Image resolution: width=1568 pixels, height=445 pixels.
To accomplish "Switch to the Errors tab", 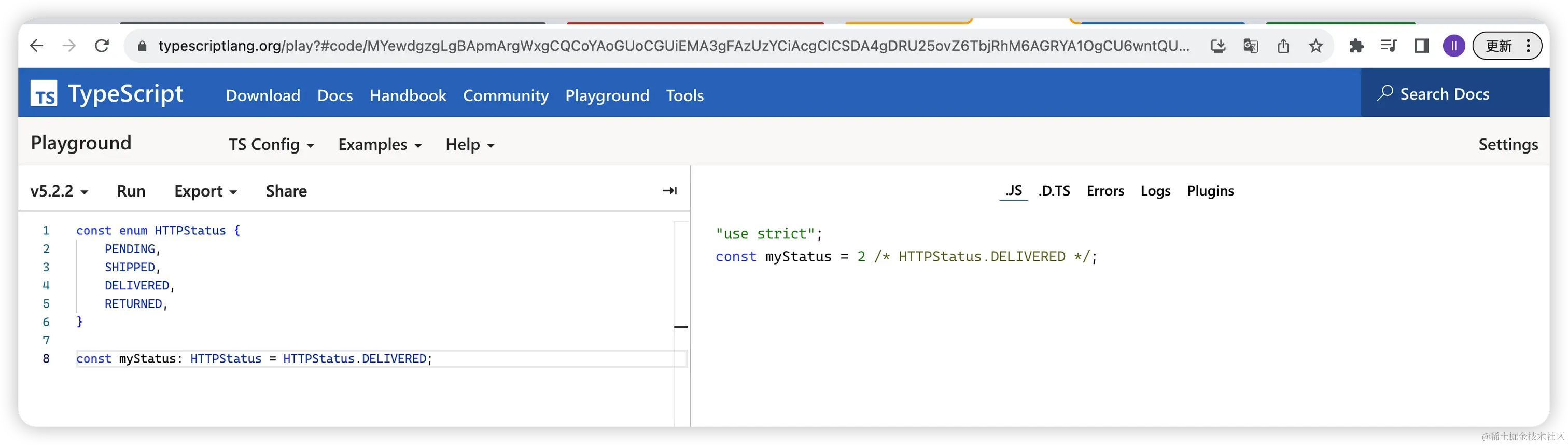I will [x=1105, y=190].
